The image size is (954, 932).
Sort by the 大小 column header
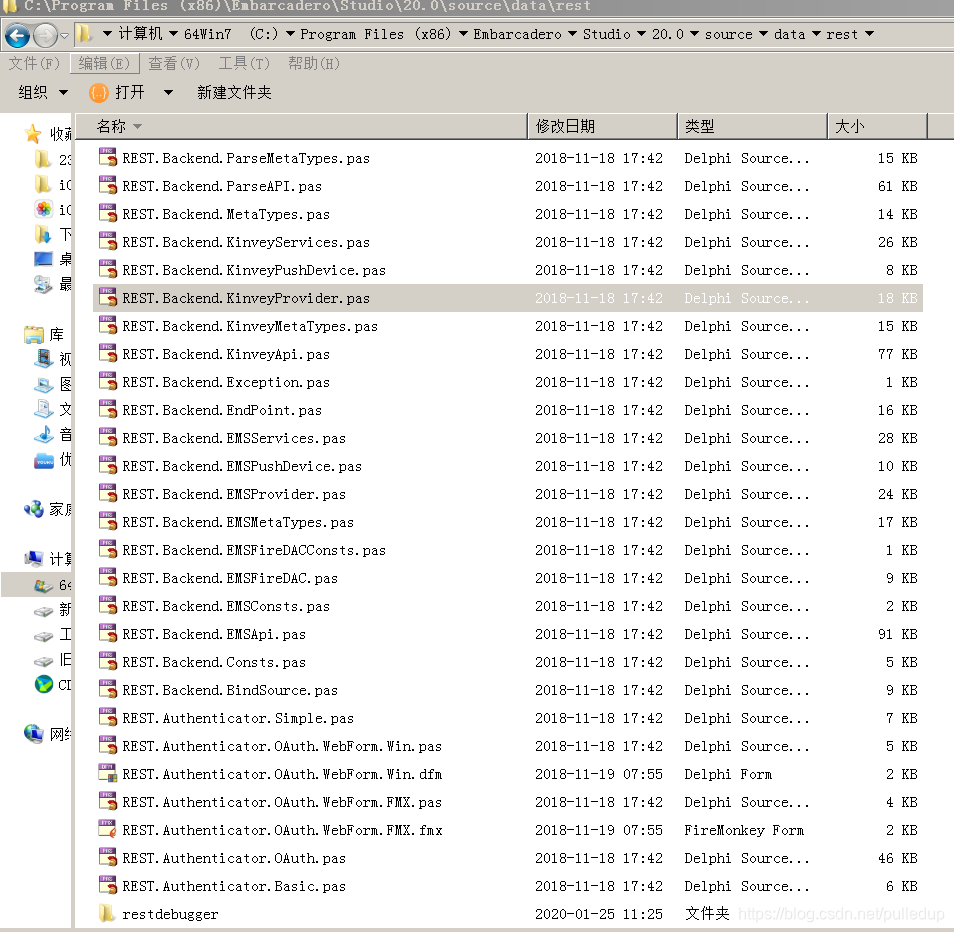point(877,126)
